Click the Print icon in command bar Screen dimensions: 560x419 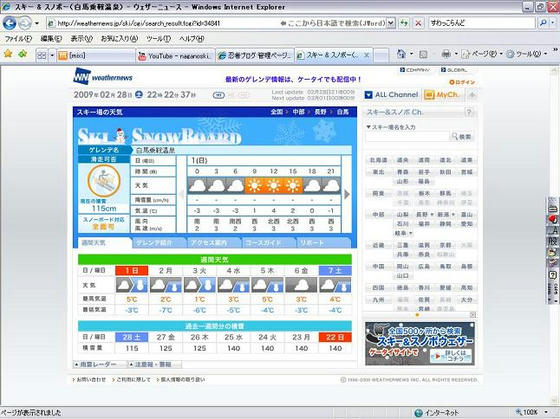pos(446,54)
